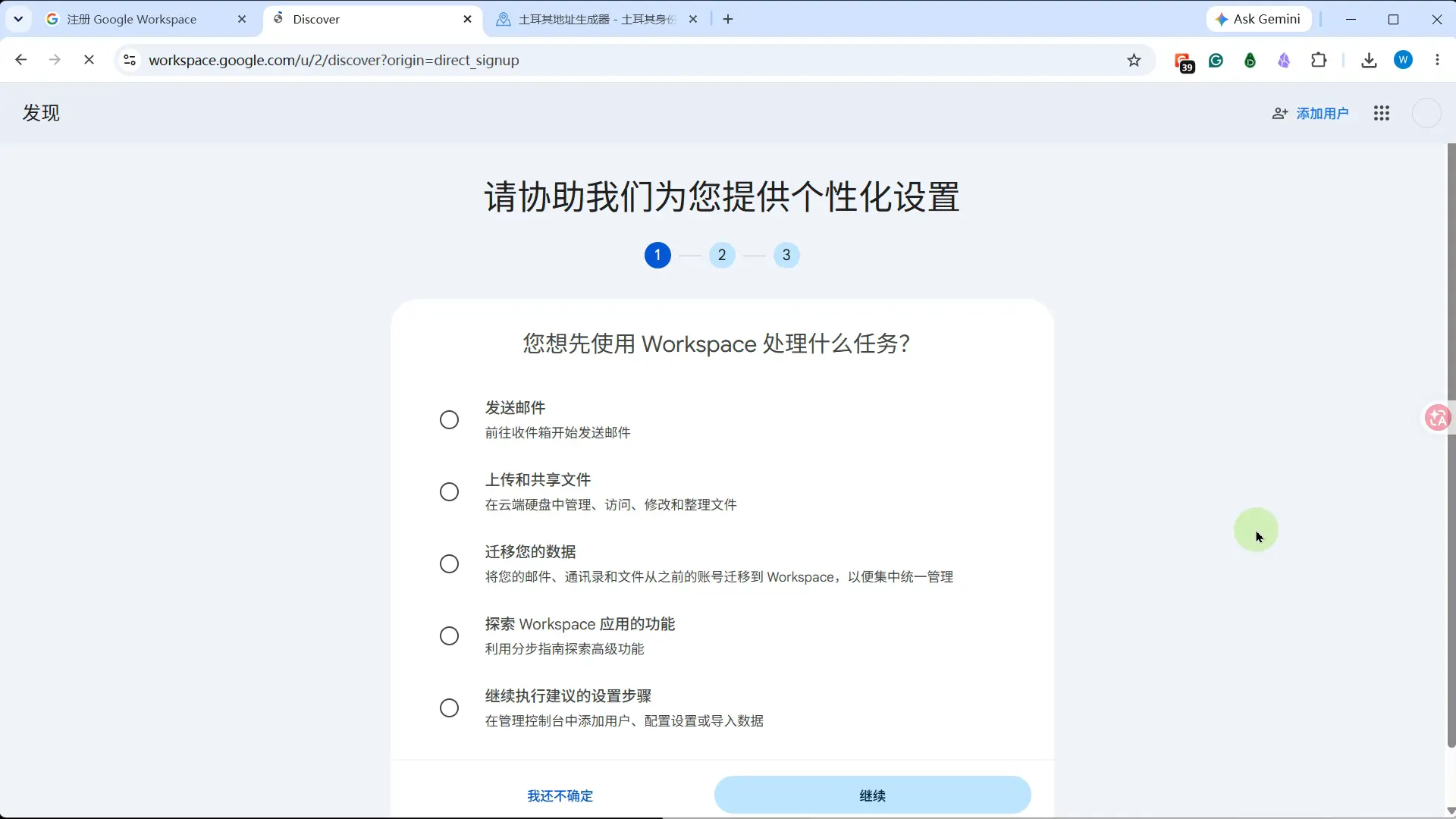Click the Ask Gemini button
Screen dimensions: 1456x819
pos(1259,19)
